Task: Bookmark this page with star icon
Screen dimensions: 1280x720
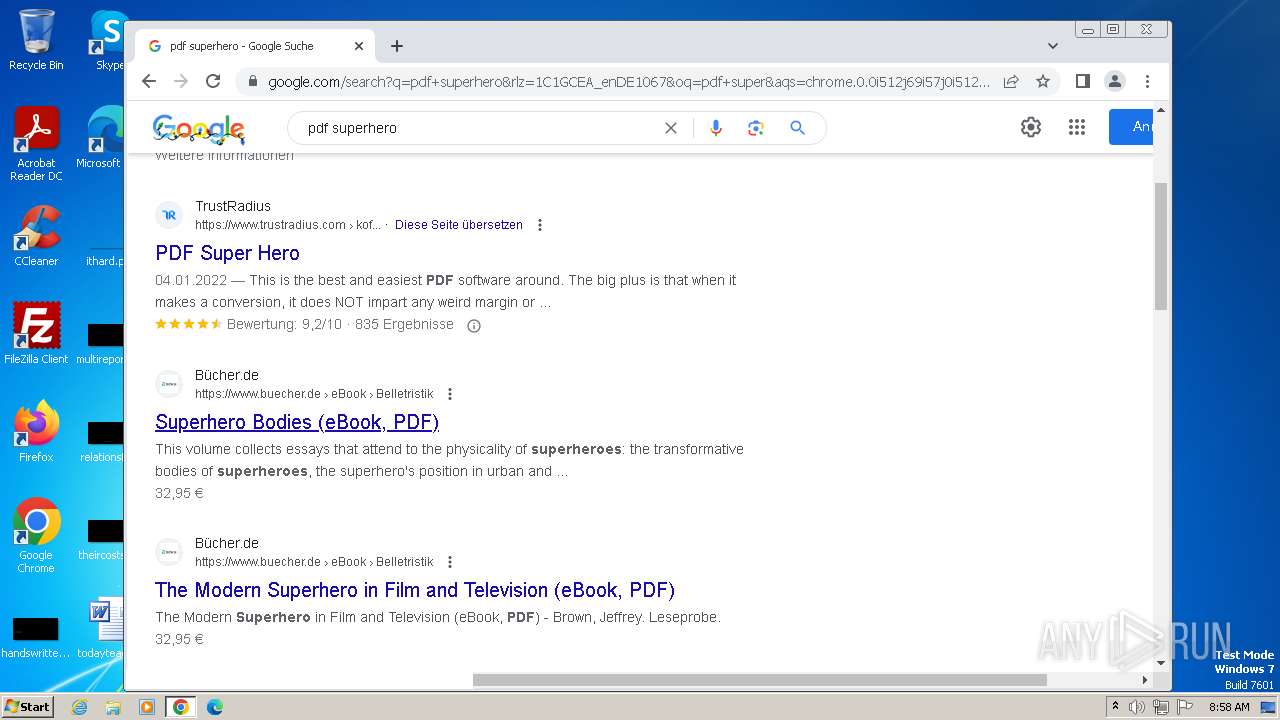Action: (x=1043, y=81)
